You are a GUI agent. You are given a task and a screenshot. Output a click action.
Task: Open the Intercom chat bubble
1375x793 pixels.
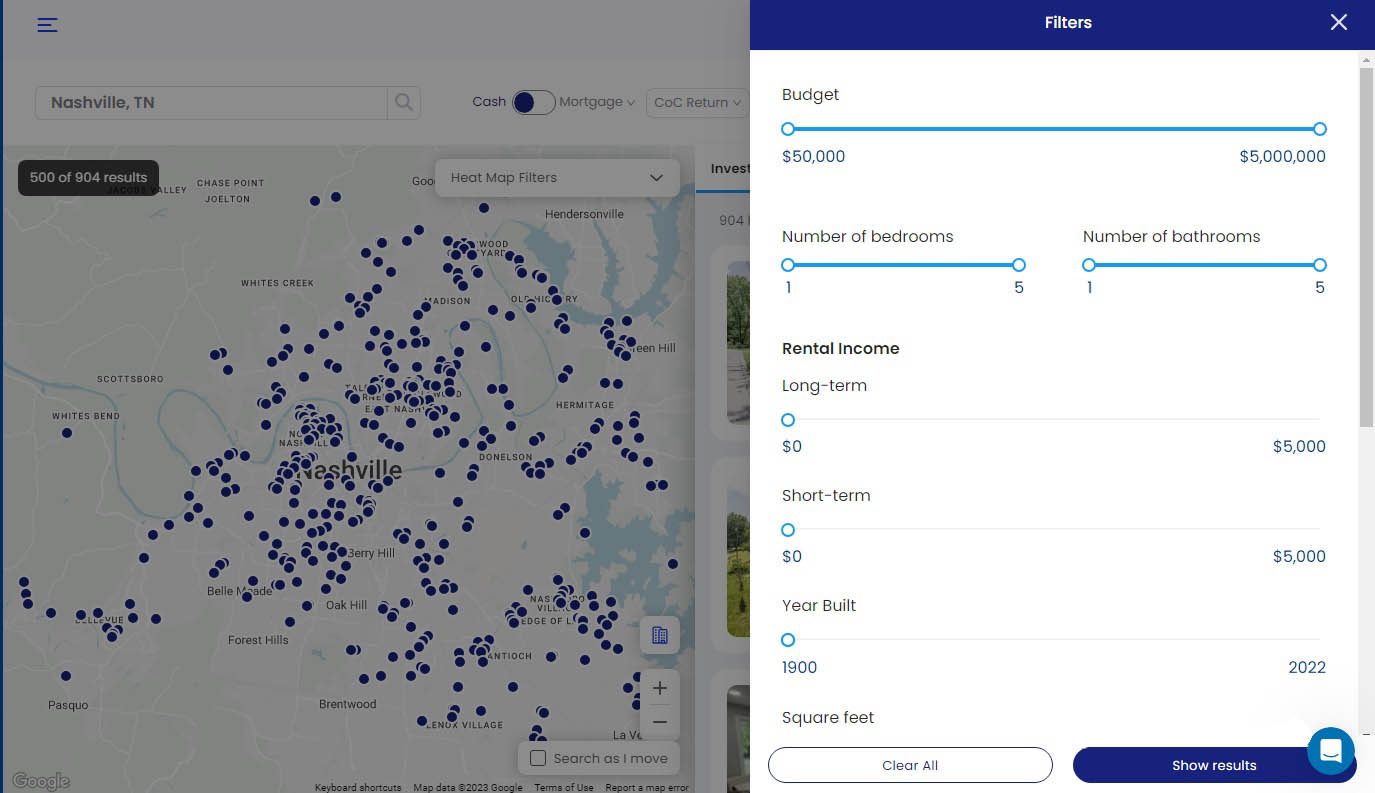[x=1330, y=751]
